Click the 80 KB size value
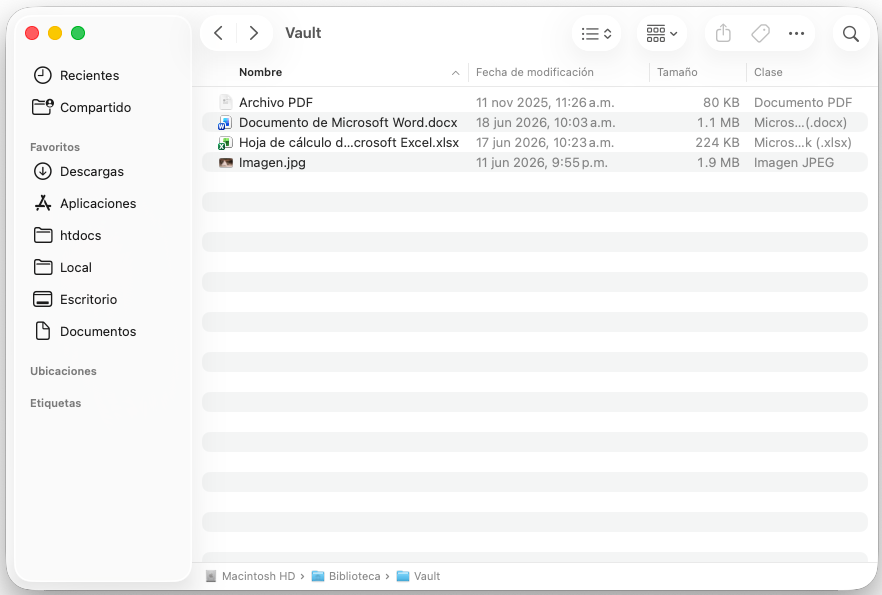Screen dimensions: 882x595 click(721, 102)
